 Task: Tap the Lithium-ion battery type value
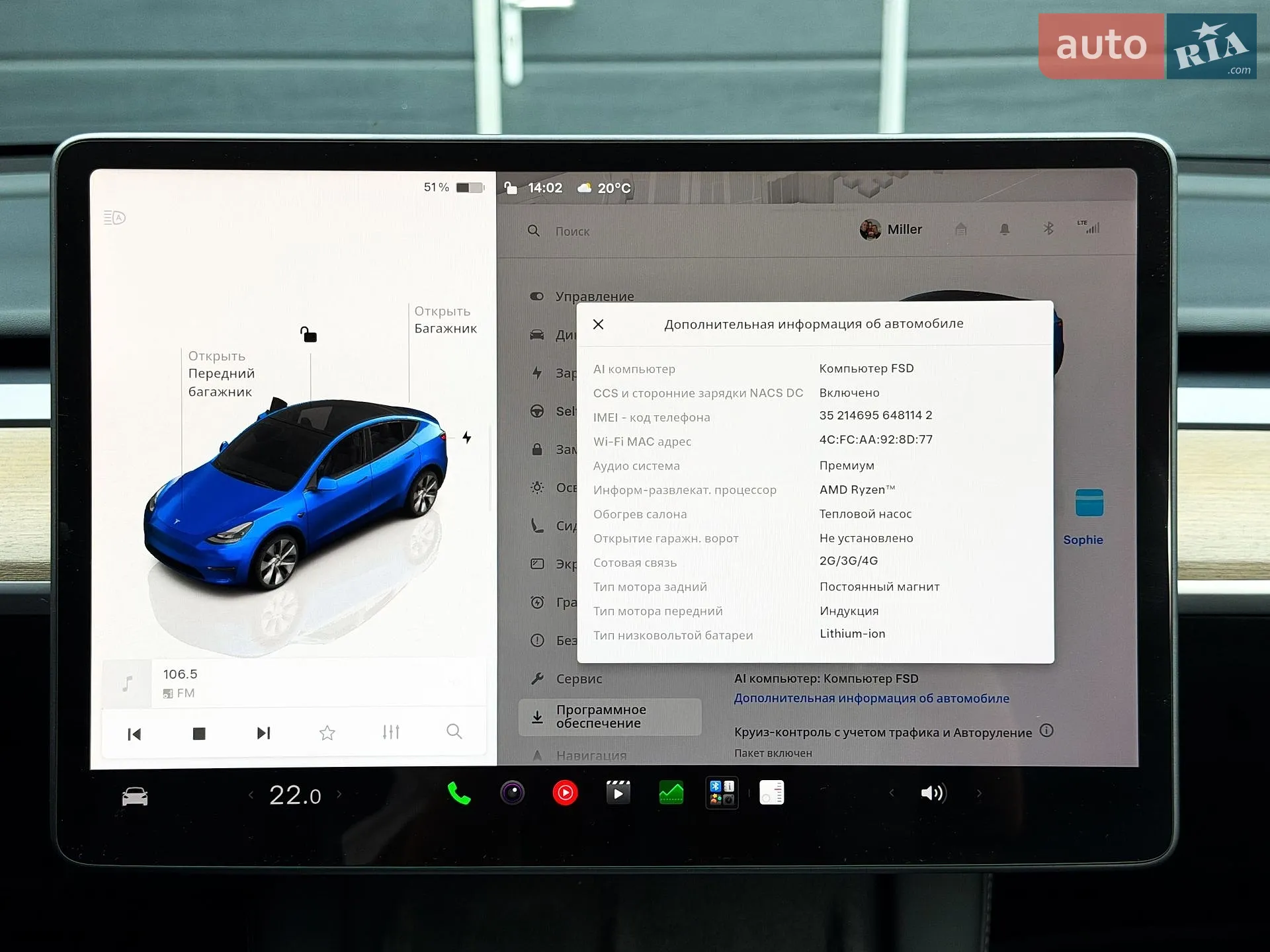(x=852, y=633)
